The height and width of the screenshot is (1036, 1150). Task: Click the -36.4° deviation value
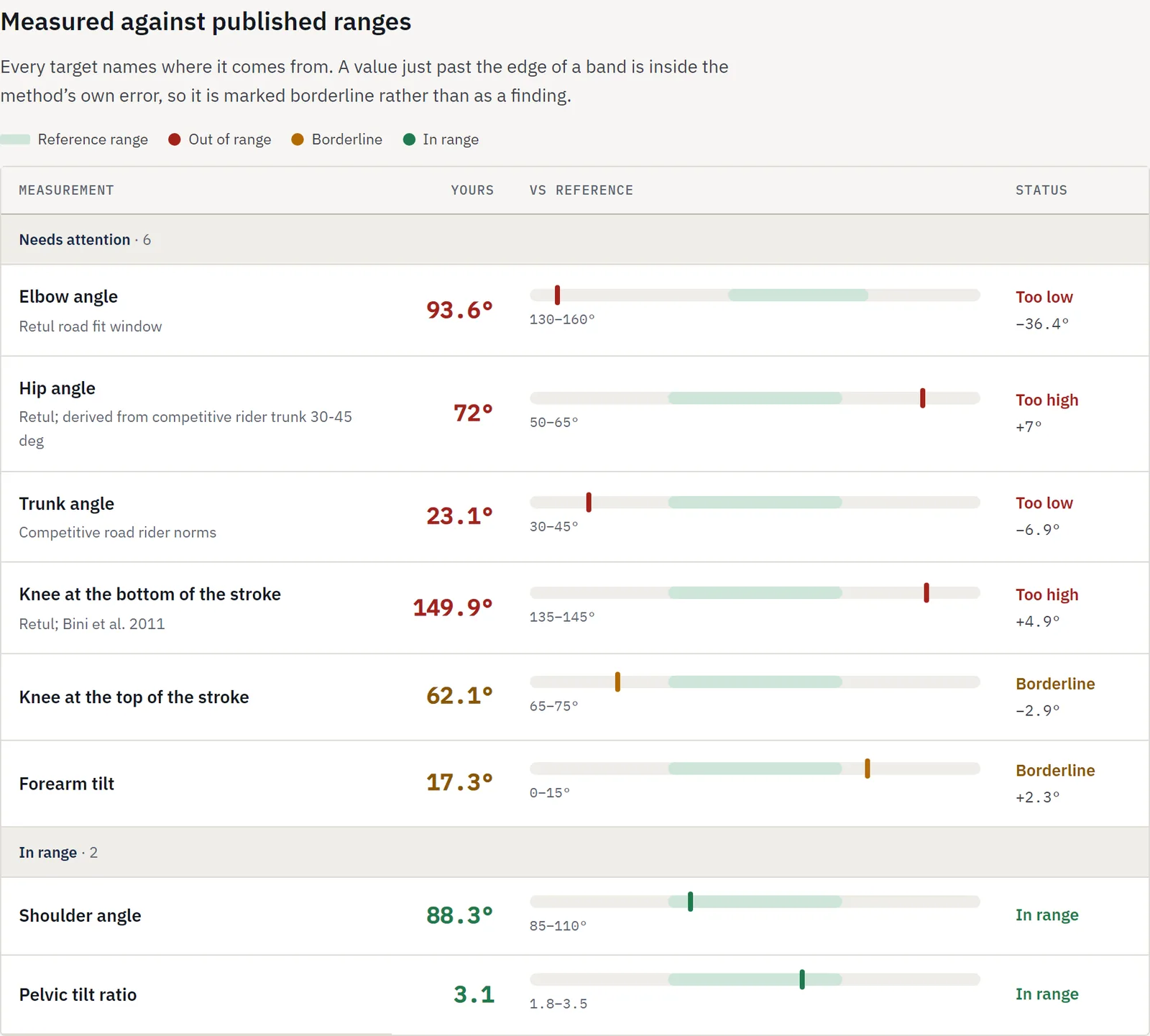[x=1042, y=324]
